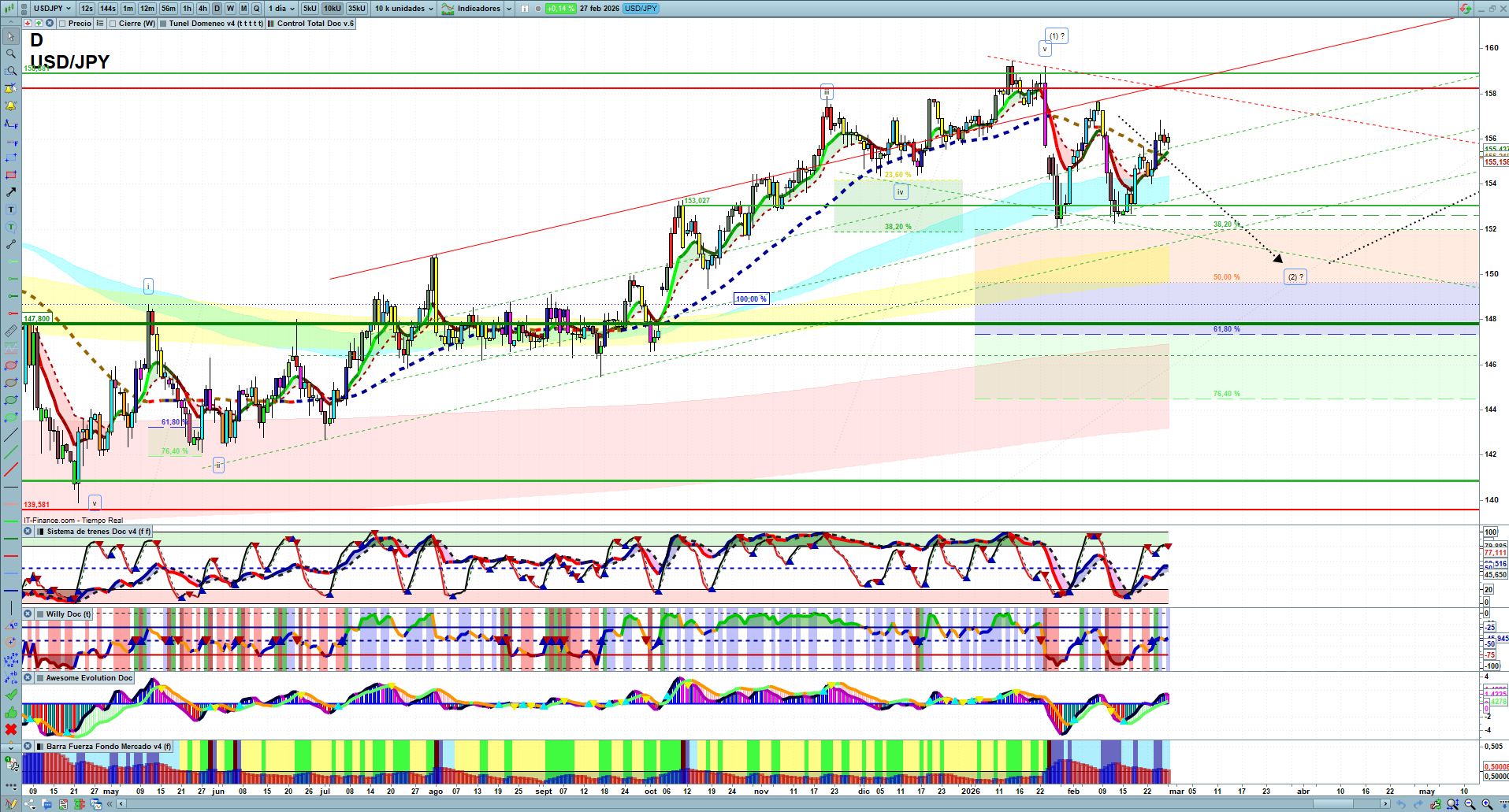The width and height of the screenshot is (1509, 812).
Task: Click the redo arrow in bottom bar
Action: (1418, 804)
